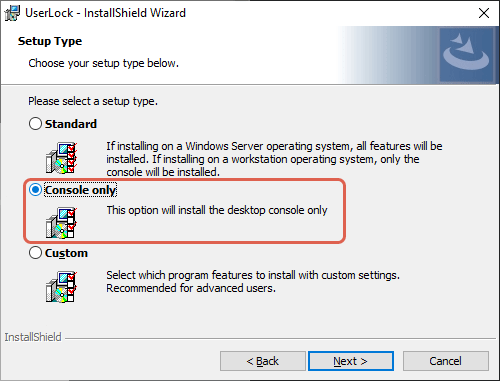Select the Console only radio button circle
This screenshot has width=500, height=381.
[x=35, y=190]
